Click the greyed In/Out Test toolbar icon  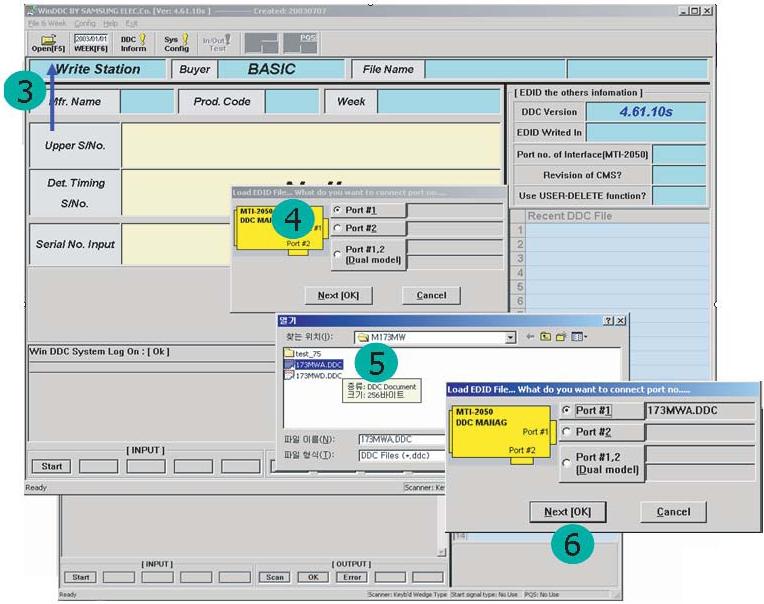(217, 43)
